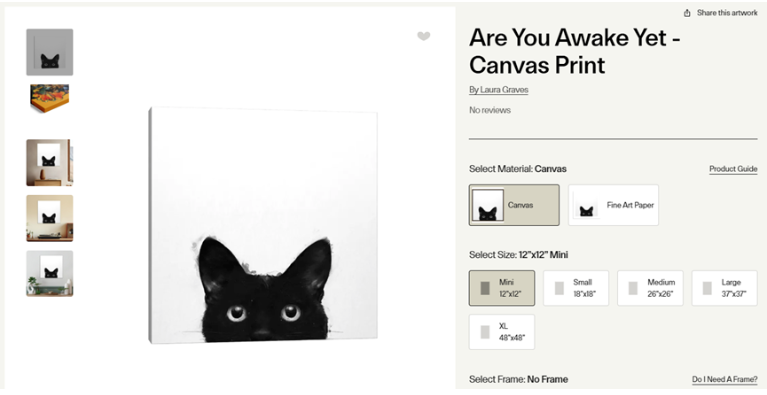Open the first cat artwork thumbnail
Viewport: 767px width, 395px height.
49,52
